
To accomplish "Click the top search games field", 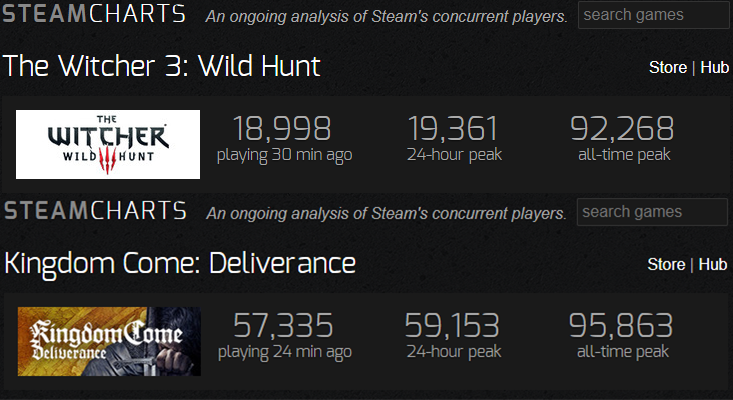I will tap(655, 15).
